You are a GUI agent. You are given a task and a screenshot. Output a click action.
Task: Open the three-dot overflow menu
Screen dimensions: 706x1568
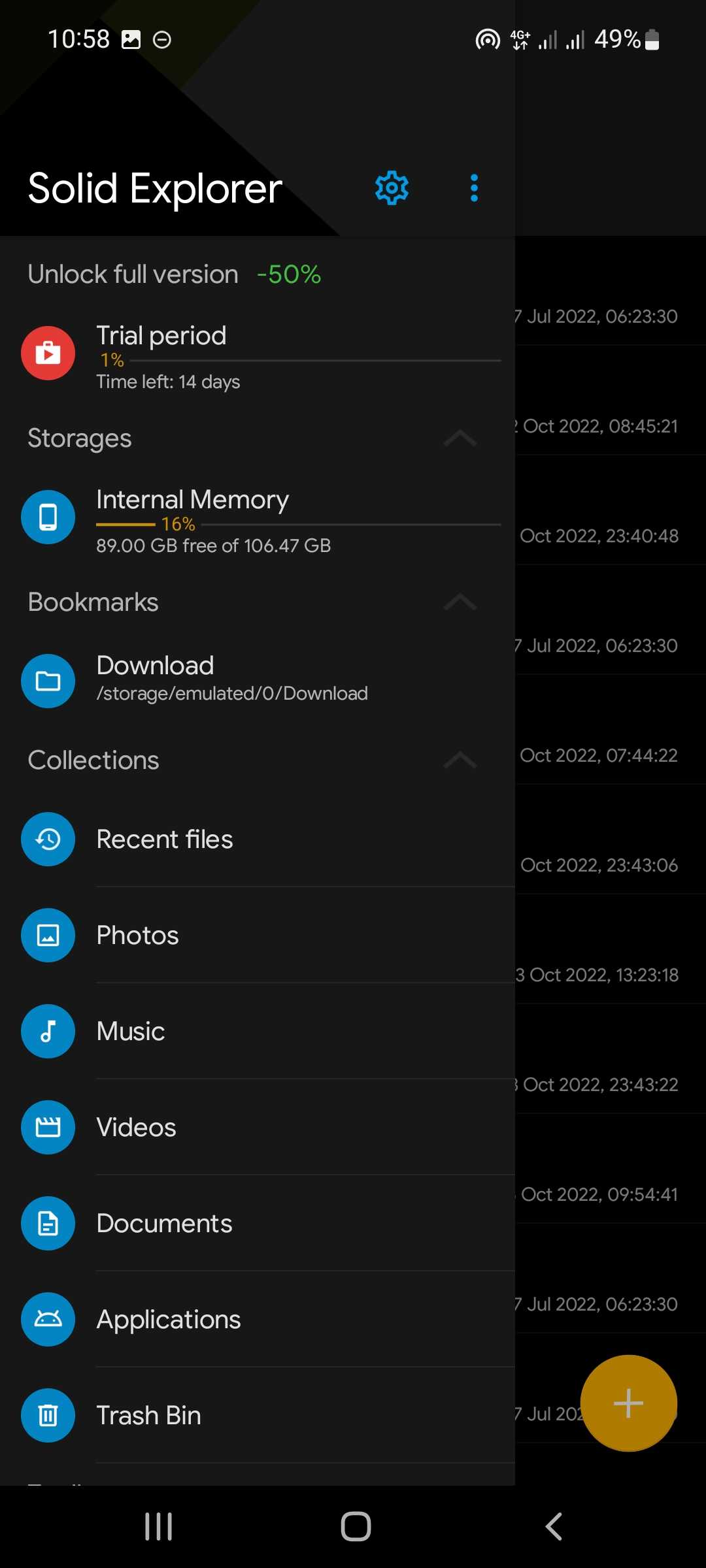pyautogui.click(x=474, y=188)
